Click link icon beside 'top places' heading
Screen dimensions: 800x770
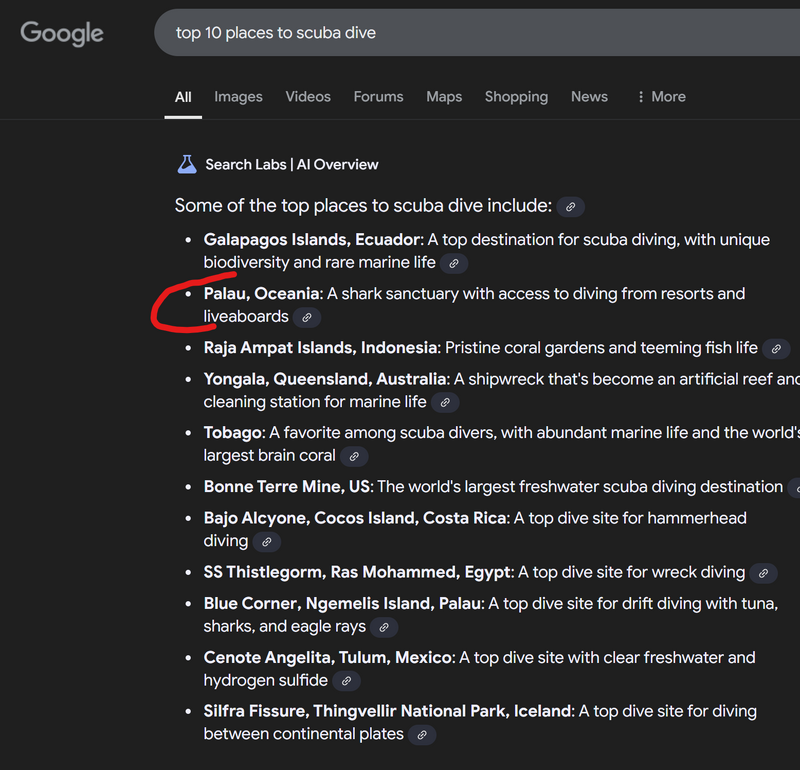[x=570, y=207]
